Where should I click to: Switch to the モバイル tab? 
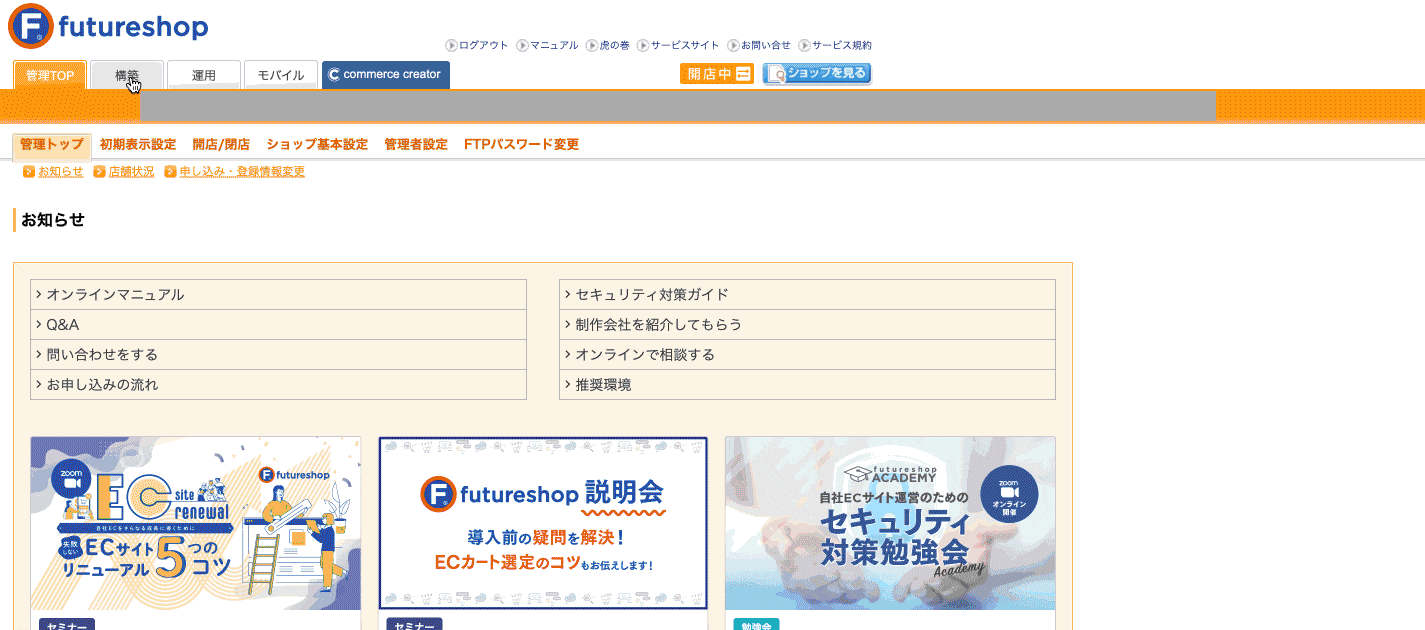coord(281,75)
